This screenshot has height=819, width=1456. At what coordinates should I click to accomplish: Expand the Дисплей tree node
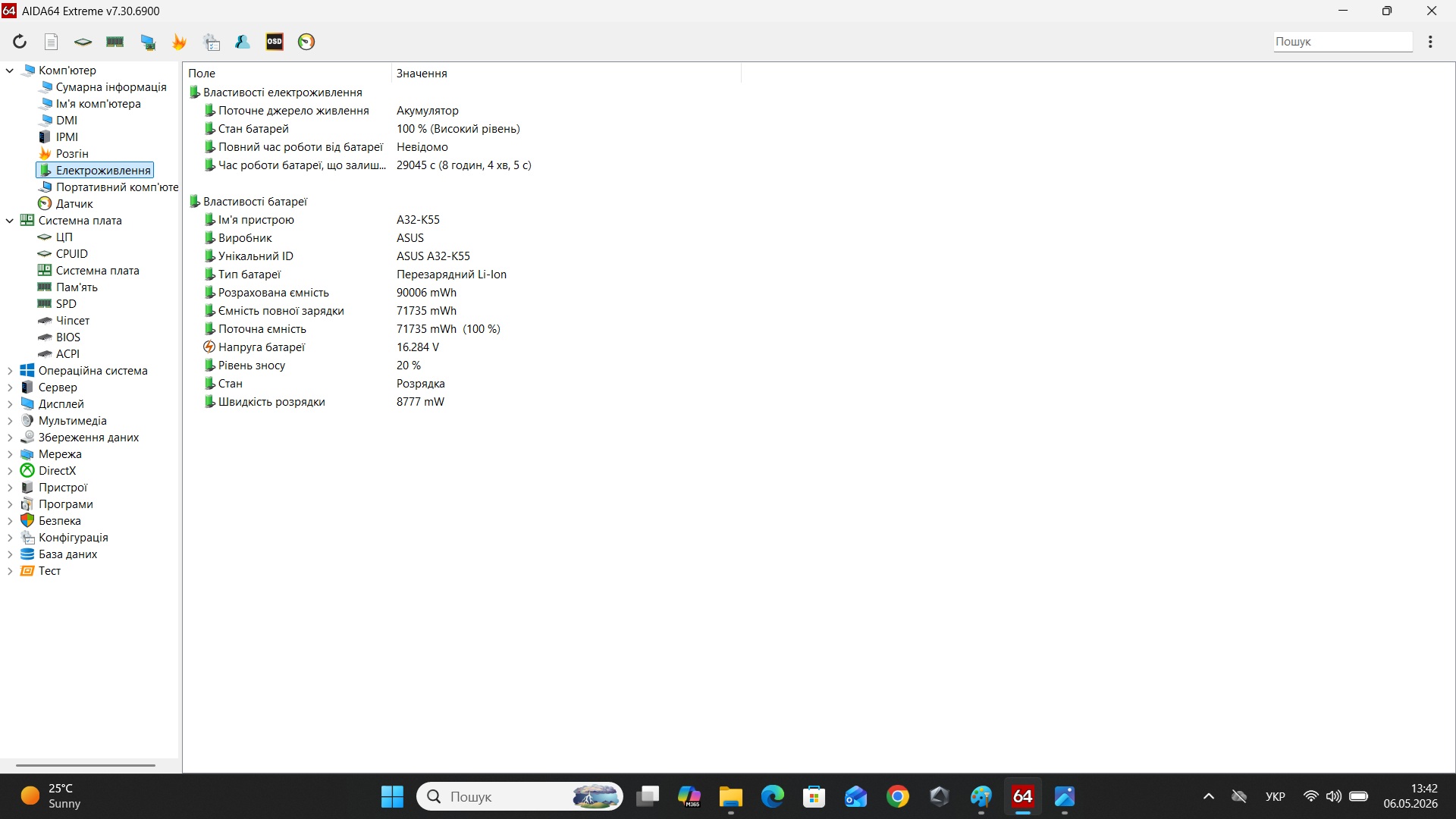(x=10, y=404)
